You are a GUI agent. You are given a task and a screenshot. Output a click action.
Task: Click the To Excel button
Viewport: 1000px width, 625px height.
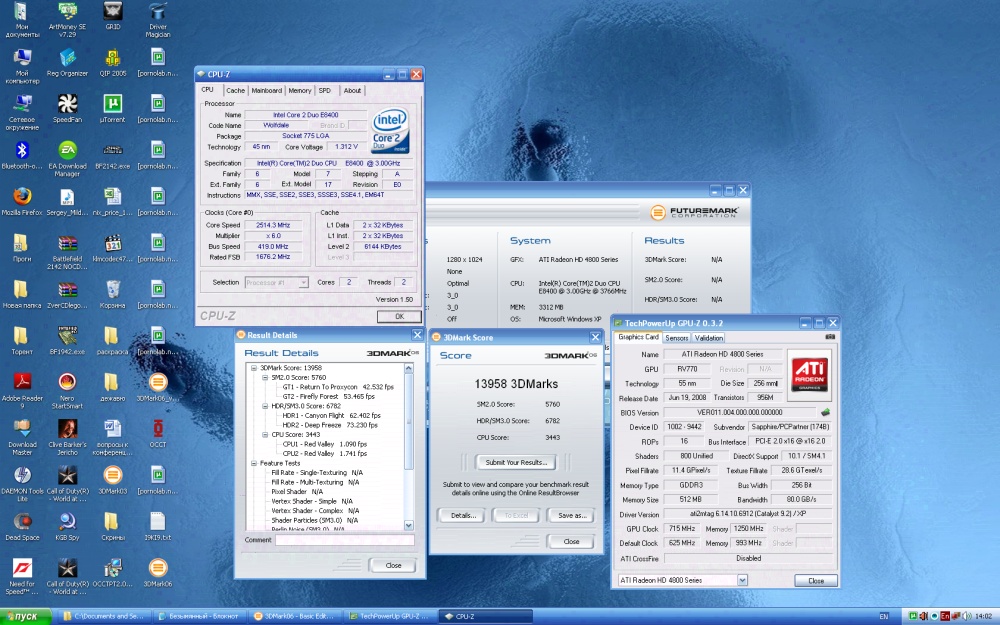point(517,515)
